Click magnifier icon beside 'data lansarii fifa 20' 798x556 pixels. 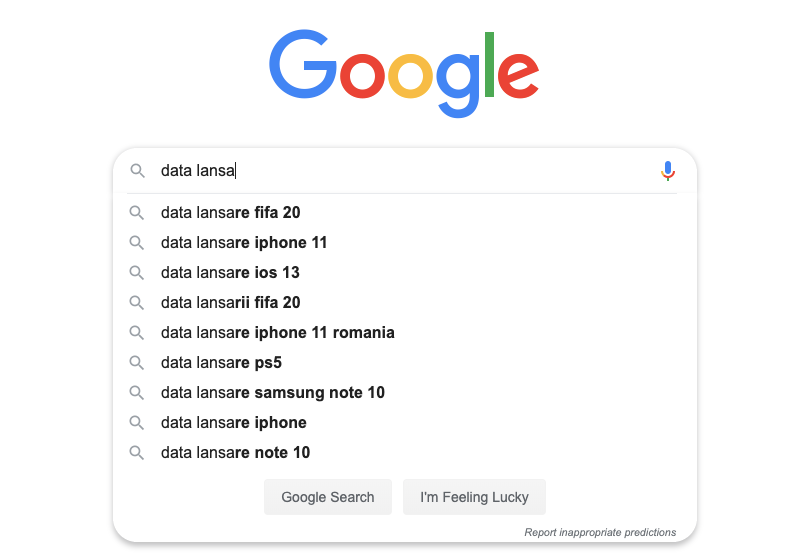pos(137,302)
